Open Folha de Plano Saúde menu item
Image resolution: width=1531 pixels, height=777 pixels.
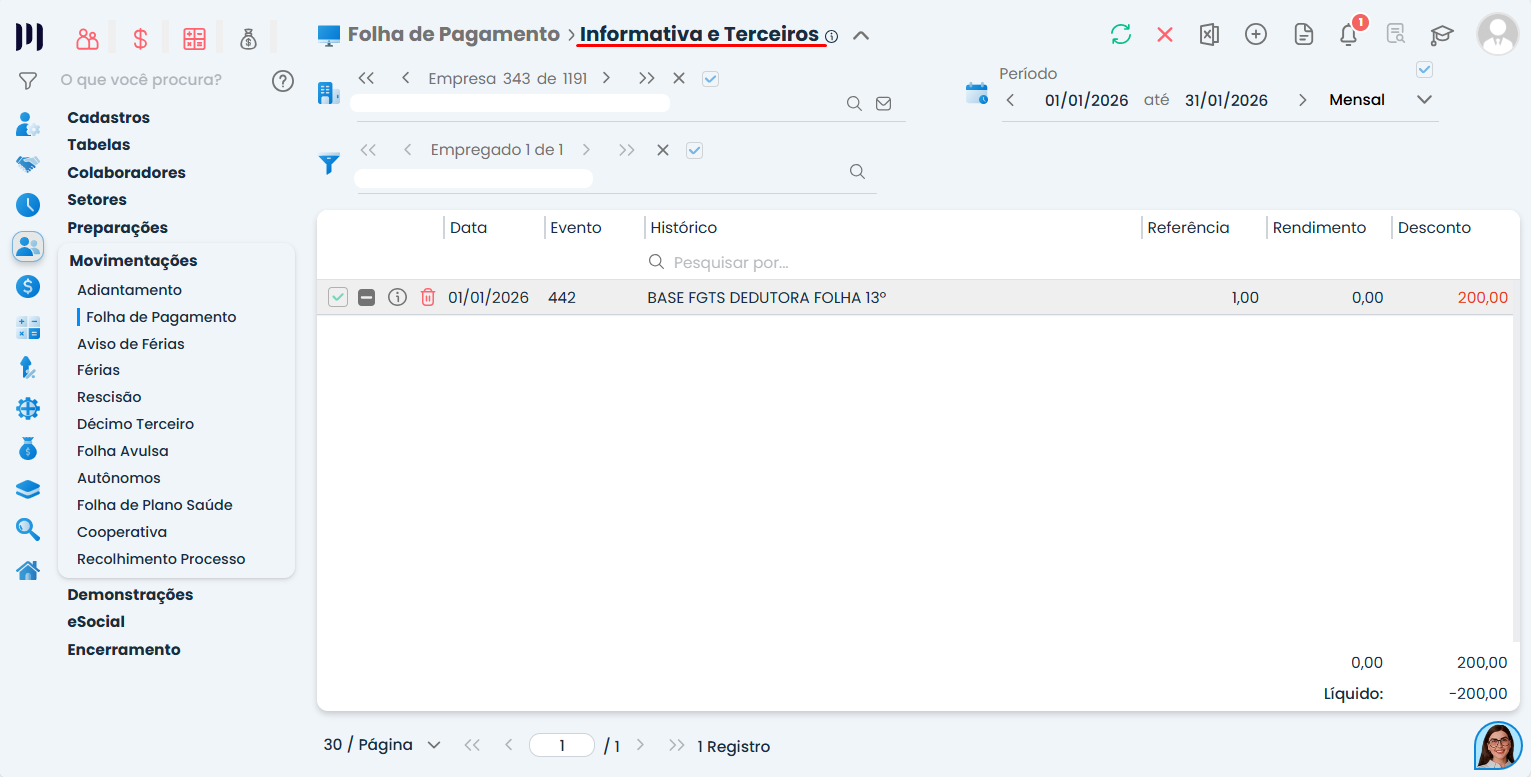(155, 505)
